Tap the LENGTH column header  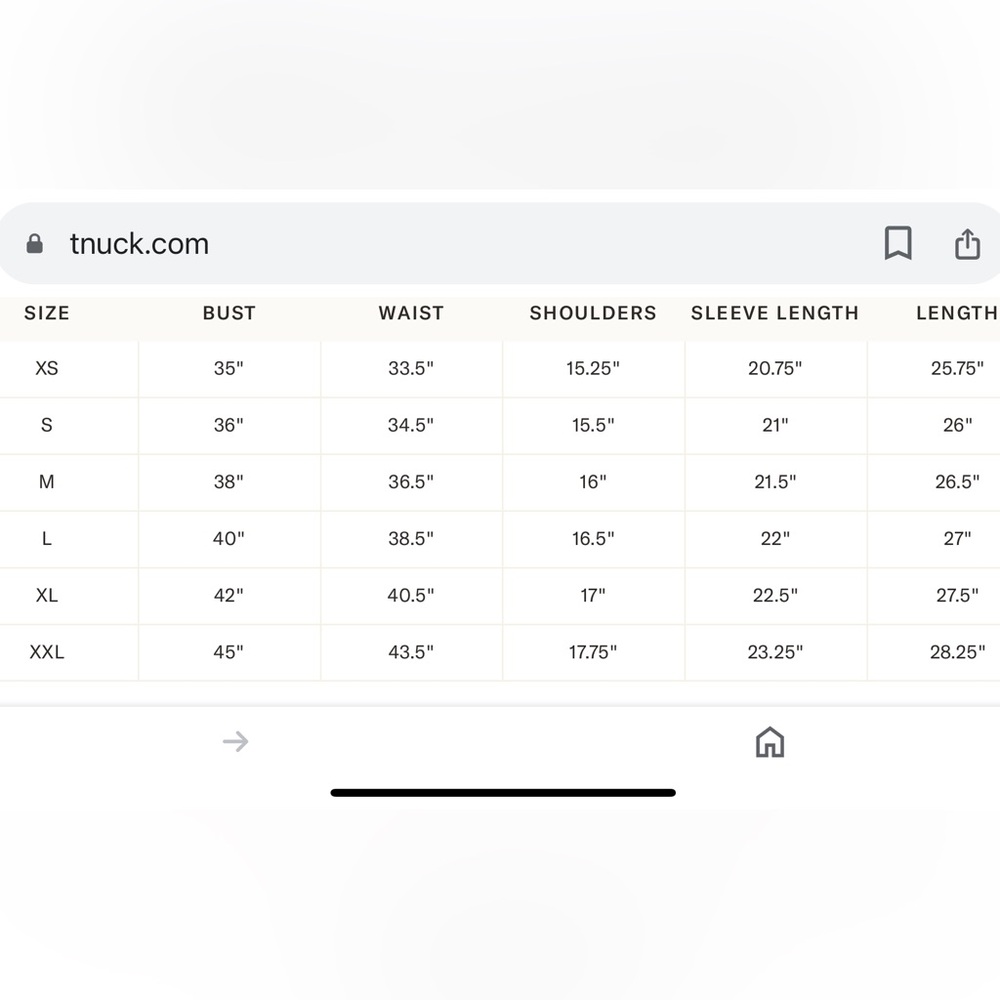coord(957,313)
